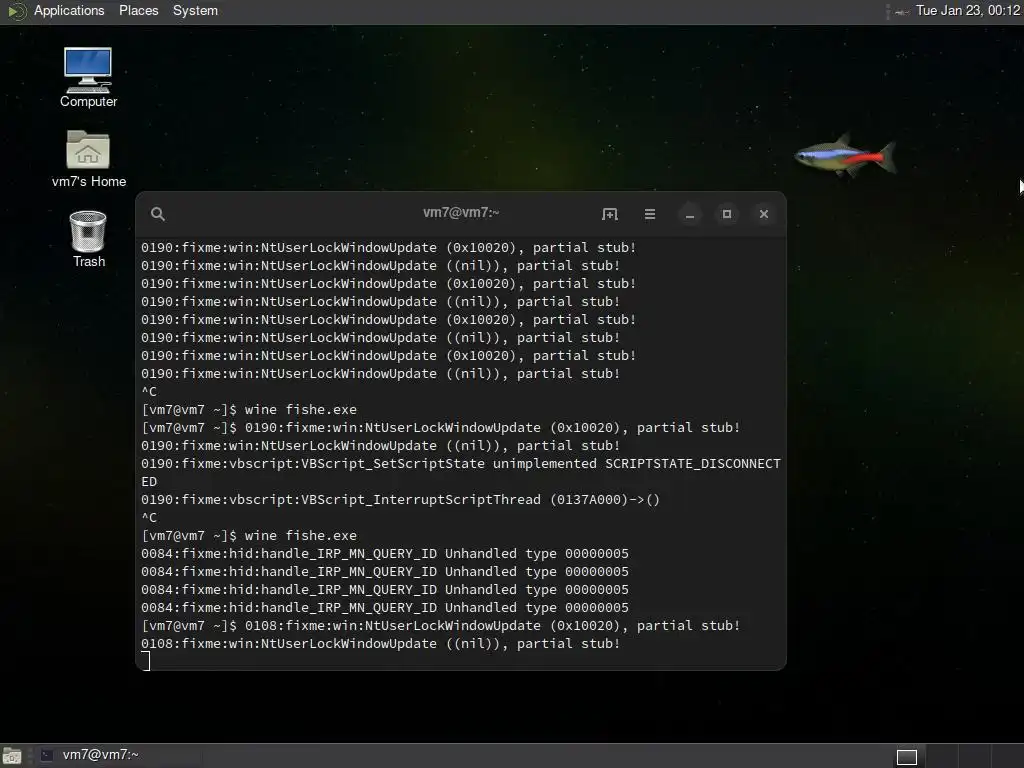Open a new terminal tab

(x=609, y=214)
